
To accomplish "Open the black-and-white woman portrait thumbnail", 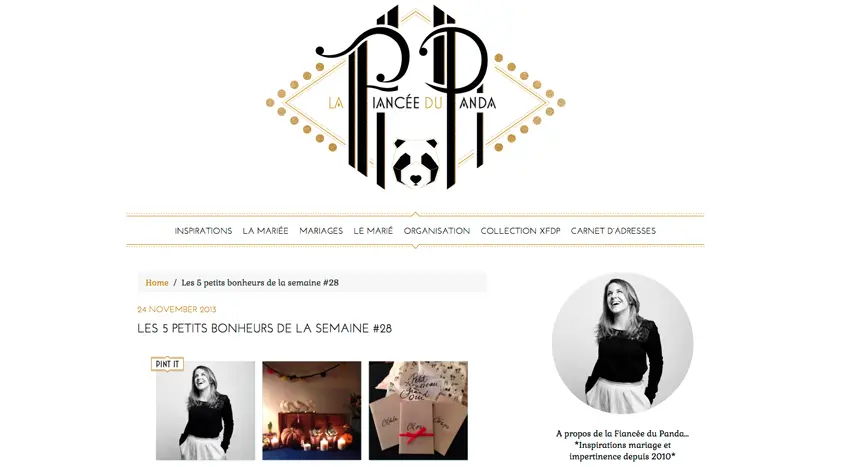I will click(x=205, y=411).
